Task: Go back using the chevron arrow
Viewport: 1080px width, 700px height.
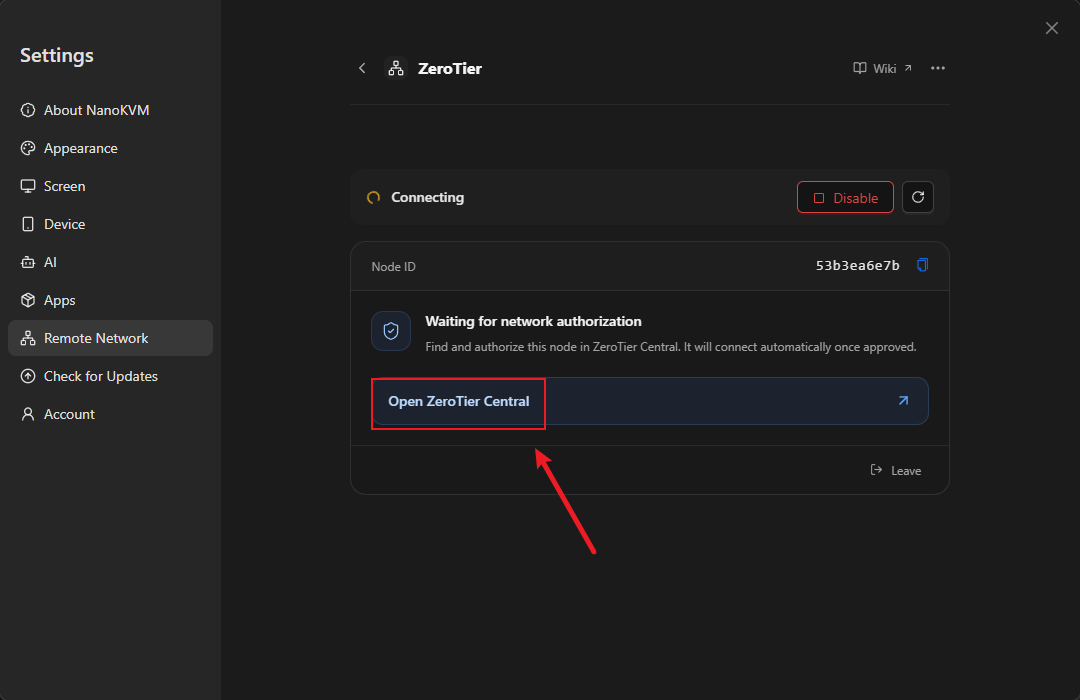Action: (362, 68)
